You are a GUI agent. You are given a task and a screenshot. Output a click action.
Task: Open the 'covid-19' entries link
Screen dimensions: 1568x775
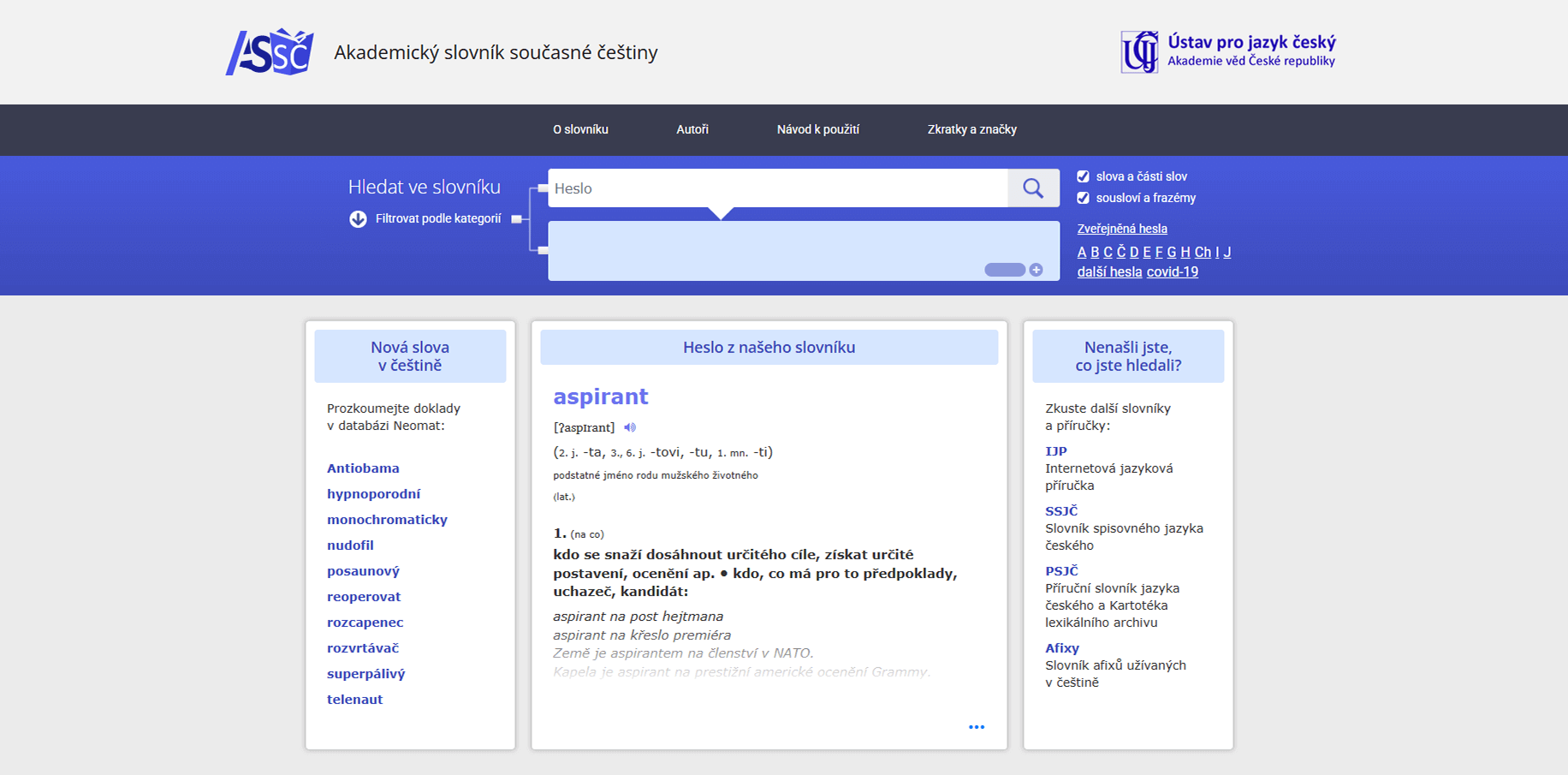pos(1172,271)
